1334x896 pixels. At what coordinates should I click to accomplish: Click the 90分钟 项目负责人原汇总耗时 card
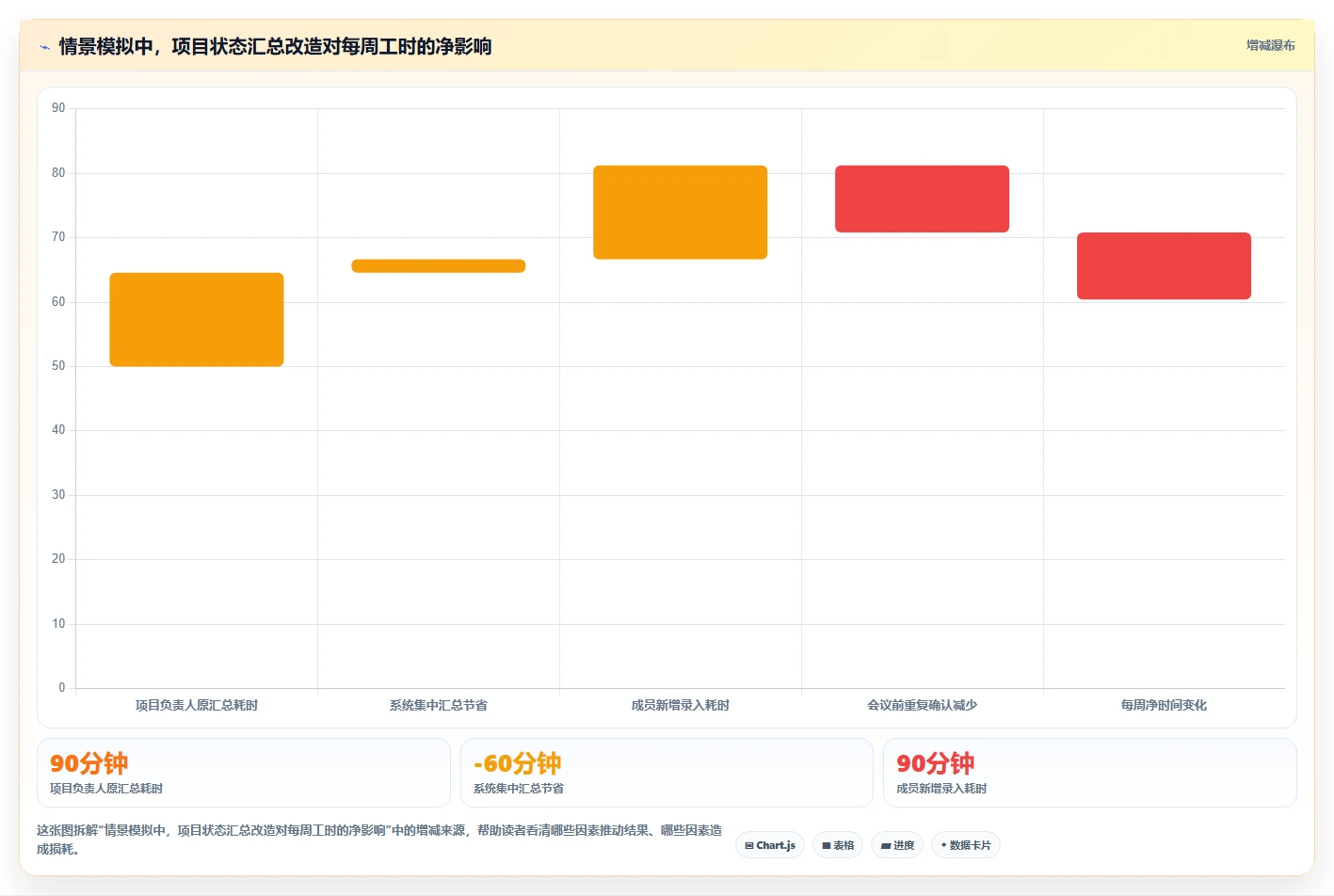coord(244,773)
